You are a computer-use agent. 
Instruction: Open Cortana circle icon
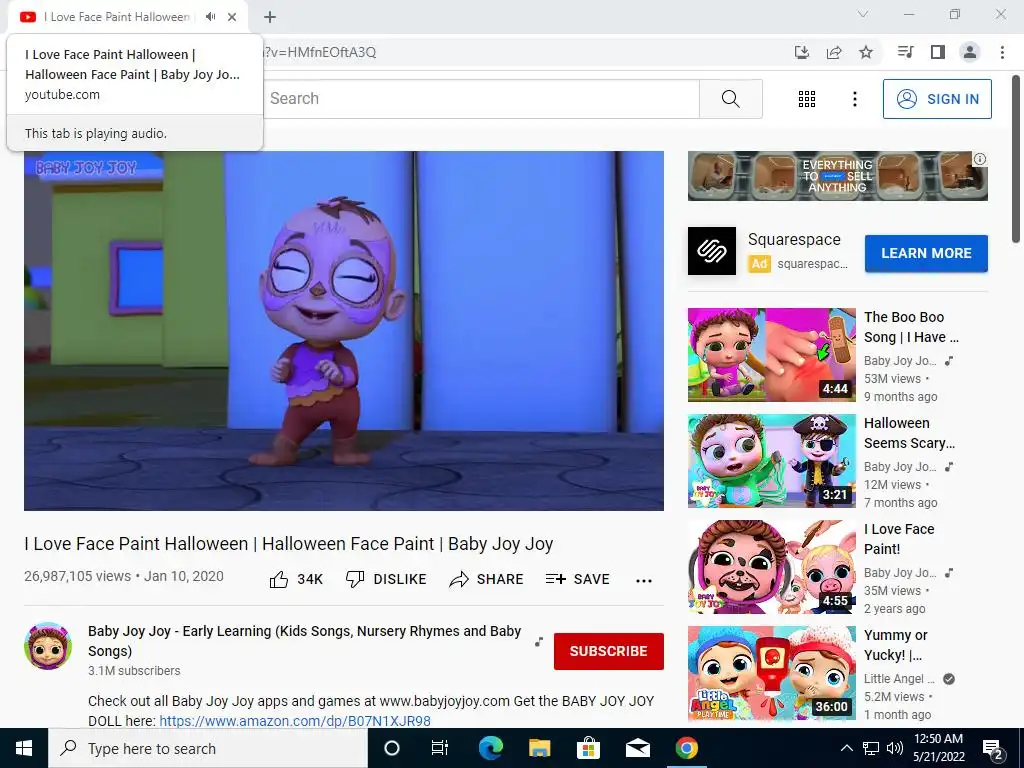click(x=391, y=748)
